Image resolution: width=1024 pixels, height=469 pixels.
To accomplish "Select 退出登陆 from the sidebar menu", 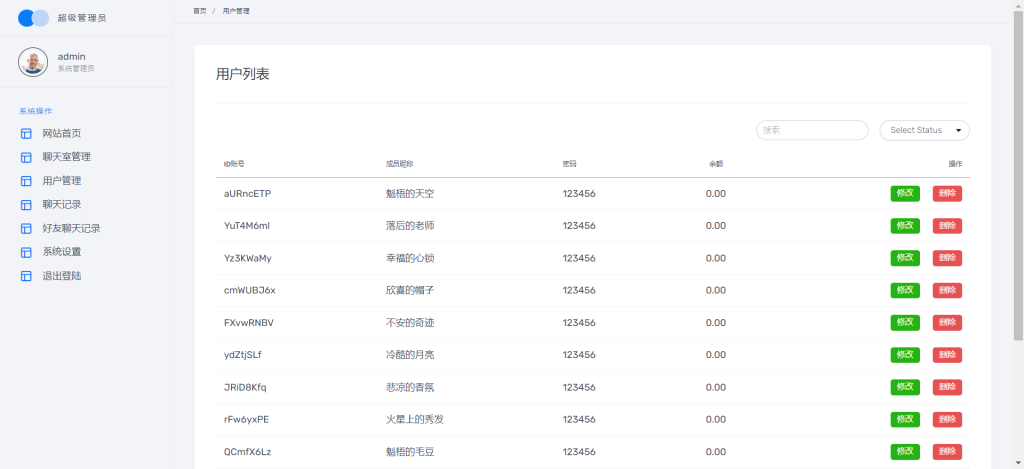I will pos(62,275).
